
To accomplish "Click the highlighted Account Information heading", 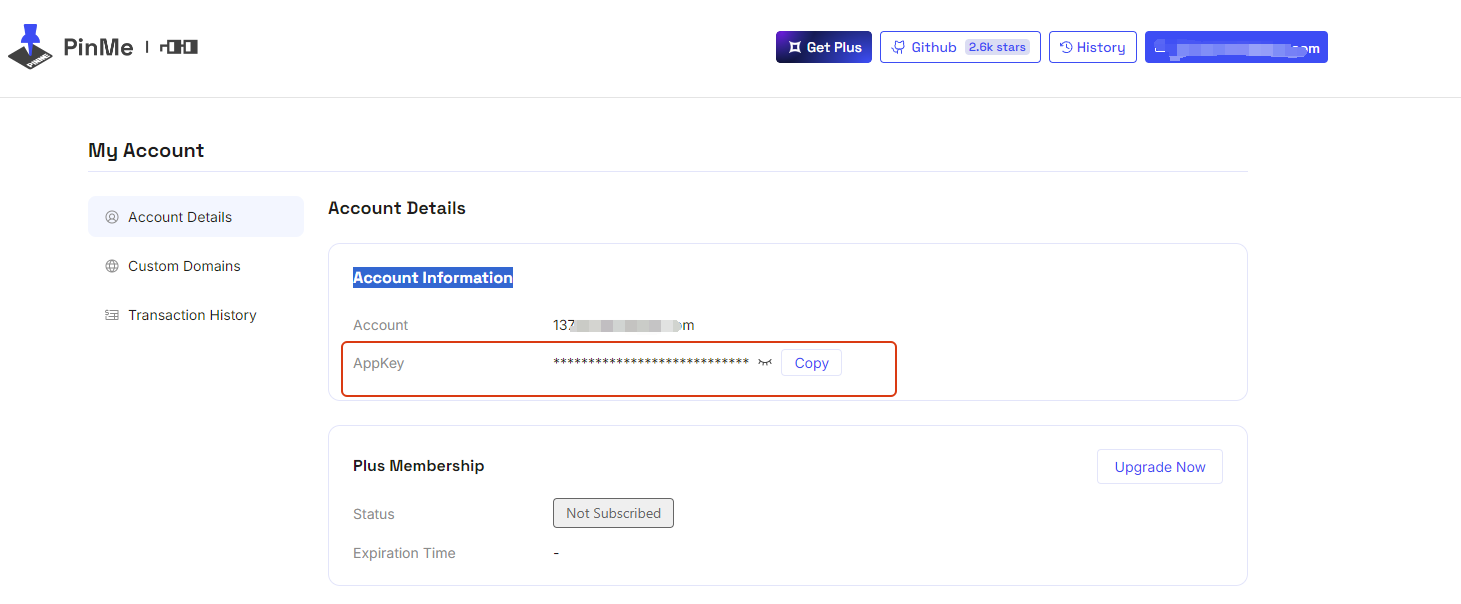I will pyautogui.click(x=433, y=278).
